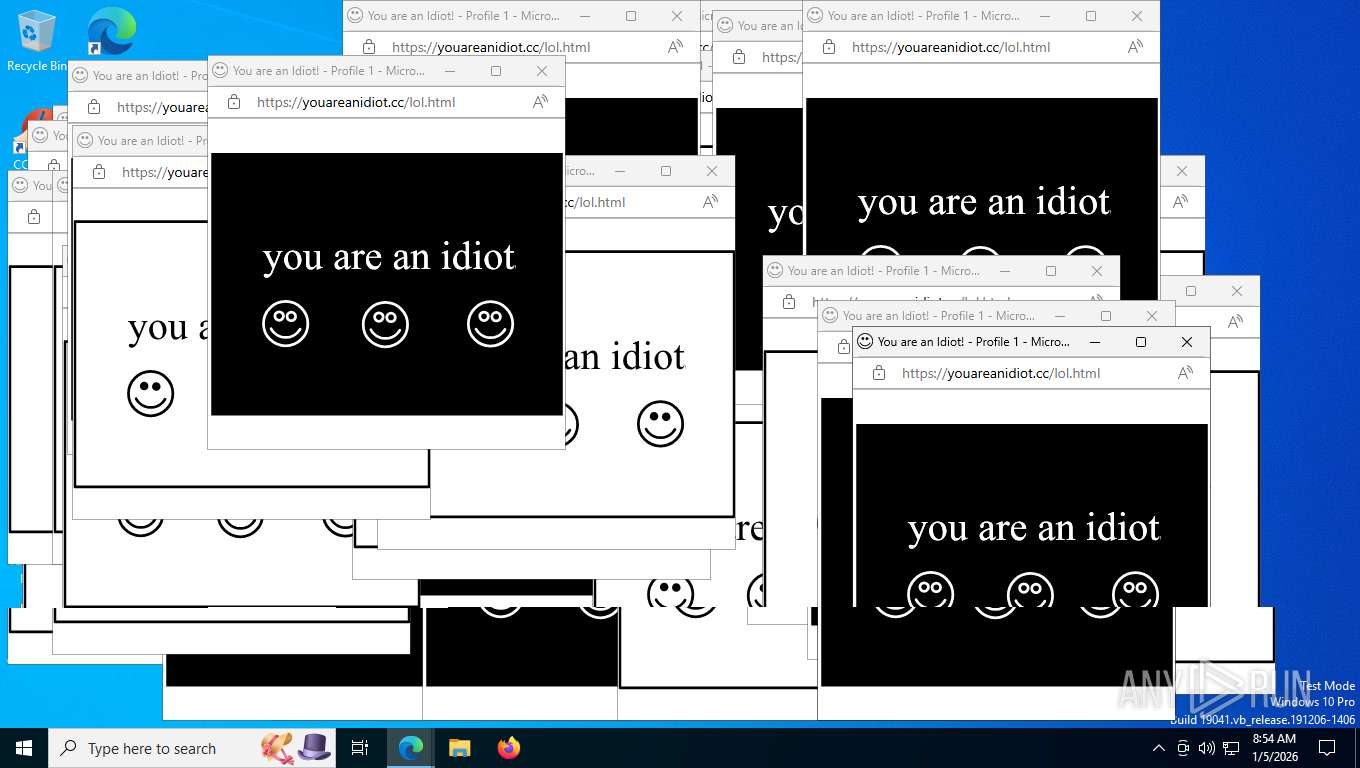1360x768 pixels.
Task: Select the active window's youareanidiot.cc address bar
Action: (x=1000, y=373)
